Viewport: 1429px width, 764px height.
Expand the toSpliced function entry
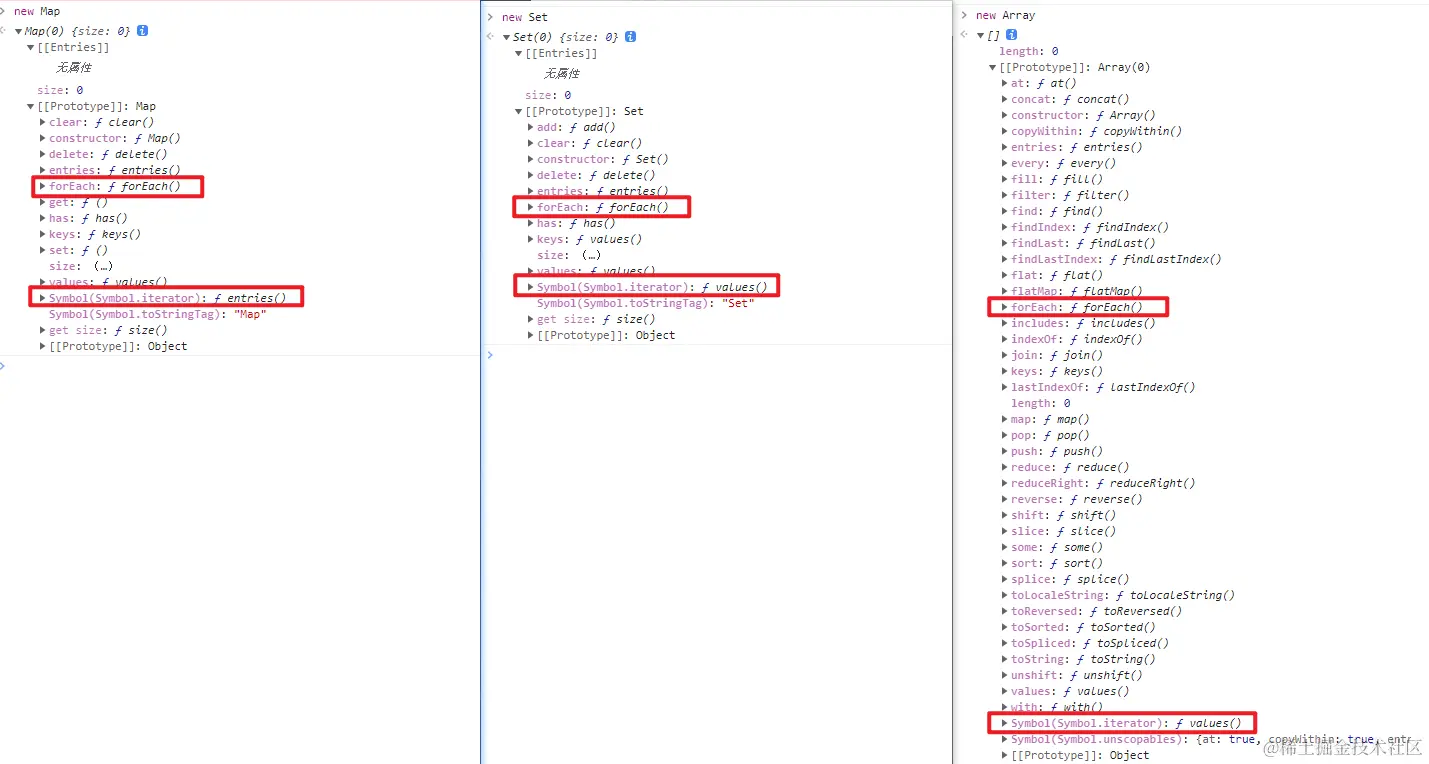coord(1005,644)
